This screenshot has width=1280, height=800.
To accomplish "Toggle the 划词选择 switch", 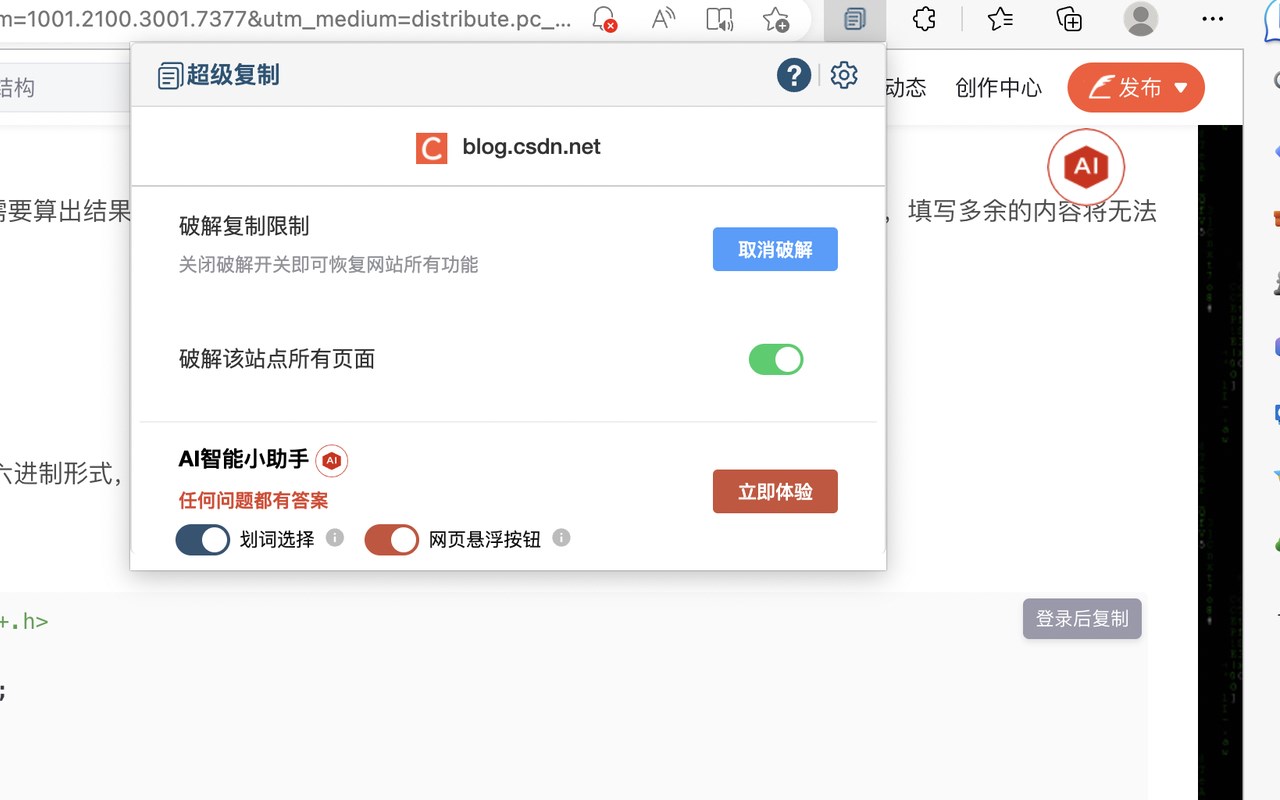I will pyautogui.click(x=203, y=540).
